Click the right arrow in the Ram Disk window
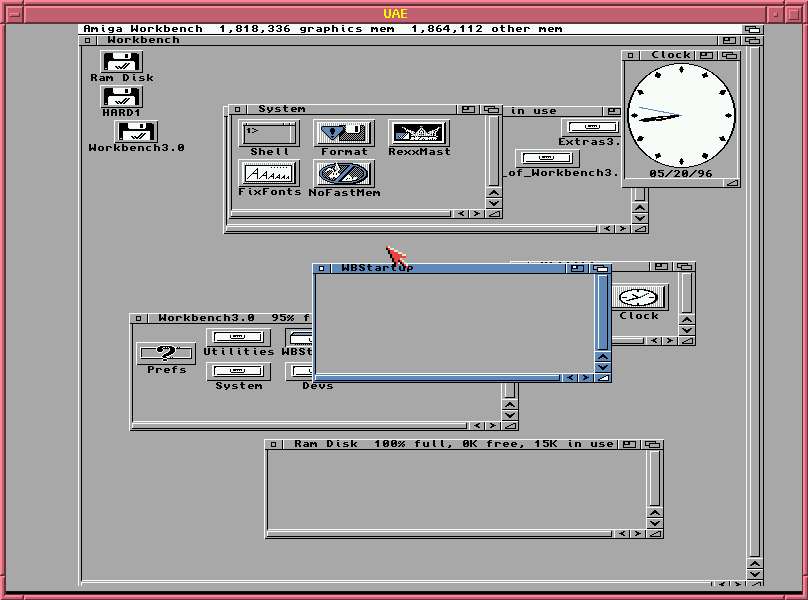This screenshot has height=600, width=808. (x=637, y=534)
